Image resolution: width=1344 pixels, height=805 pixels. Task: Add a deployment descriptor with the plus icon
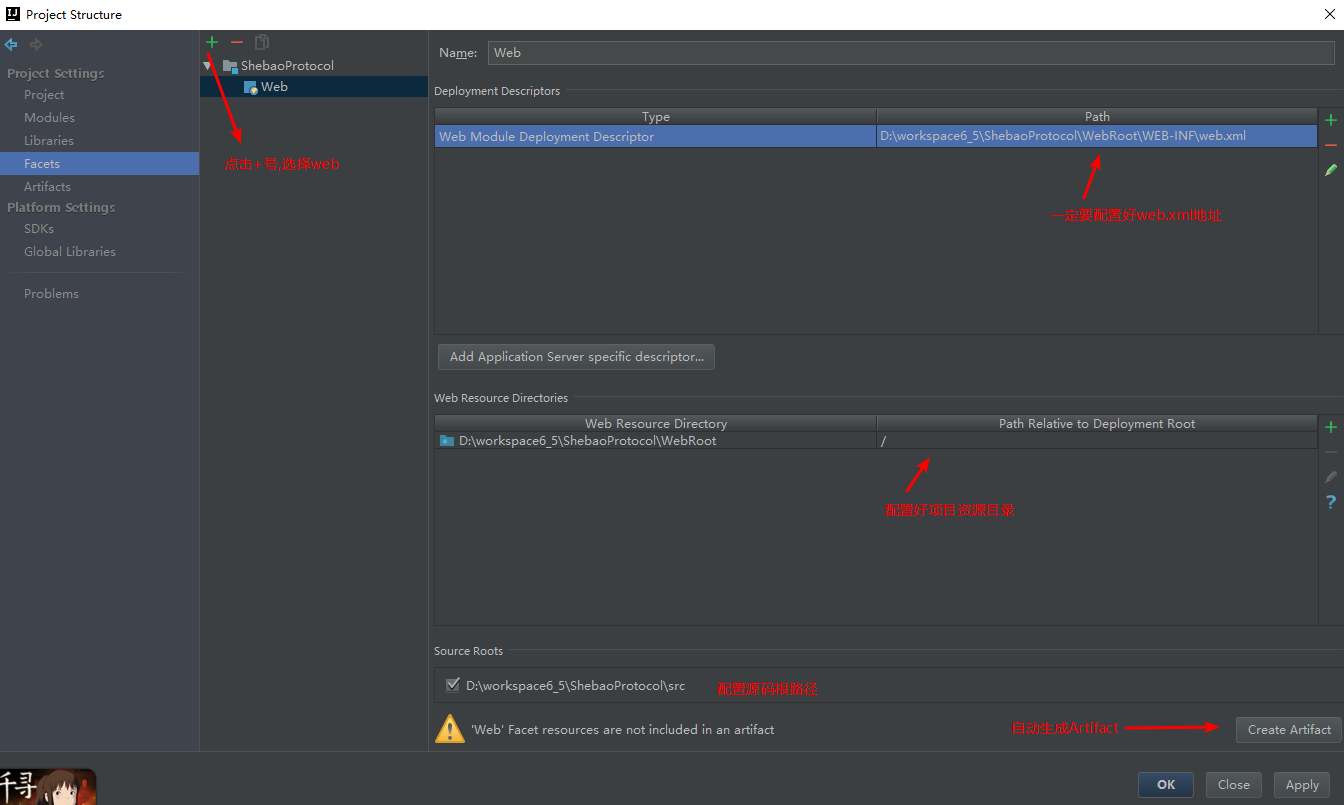(1331, 120)
